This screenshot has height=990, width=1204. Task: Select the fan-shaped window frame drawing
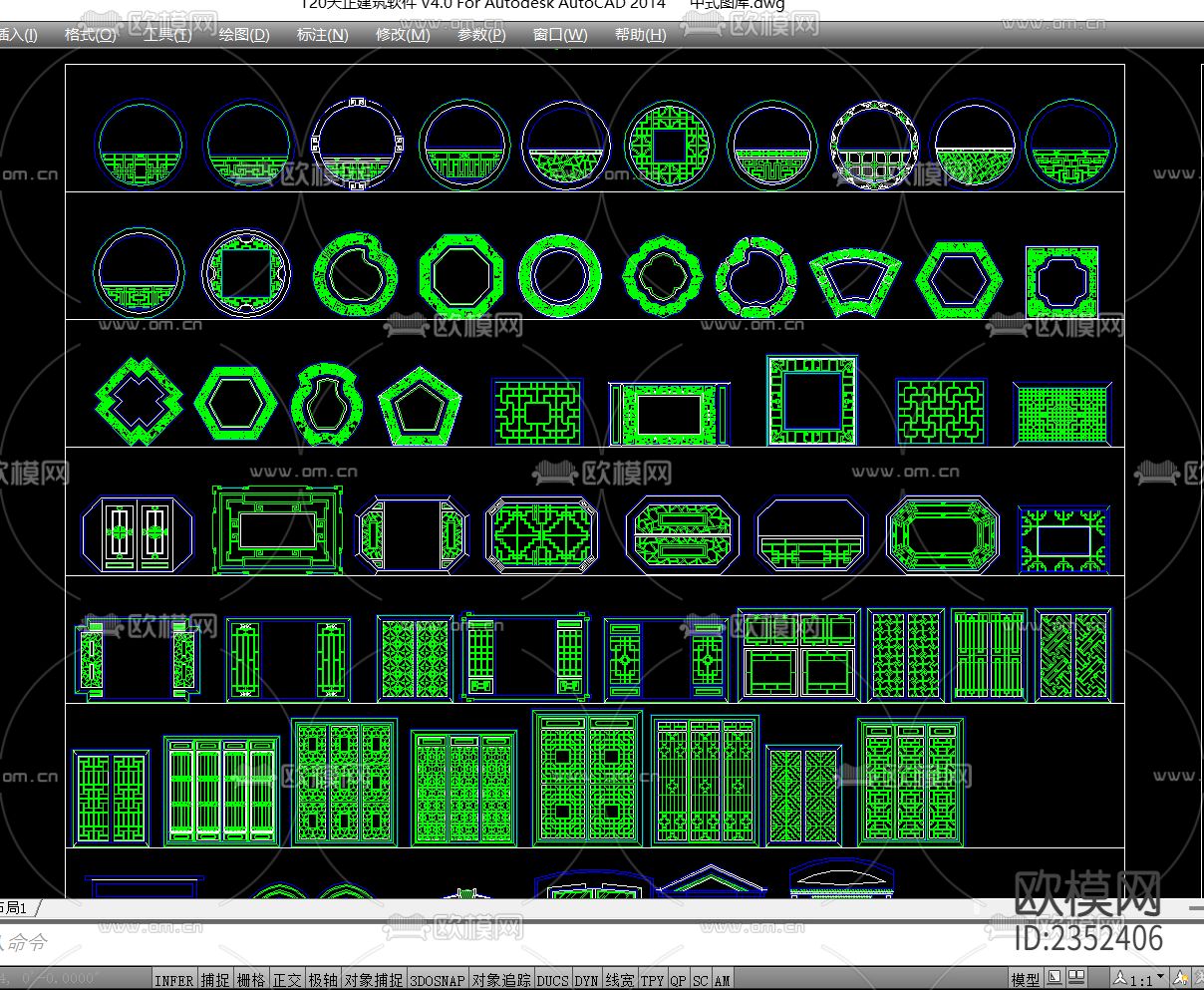855,284
